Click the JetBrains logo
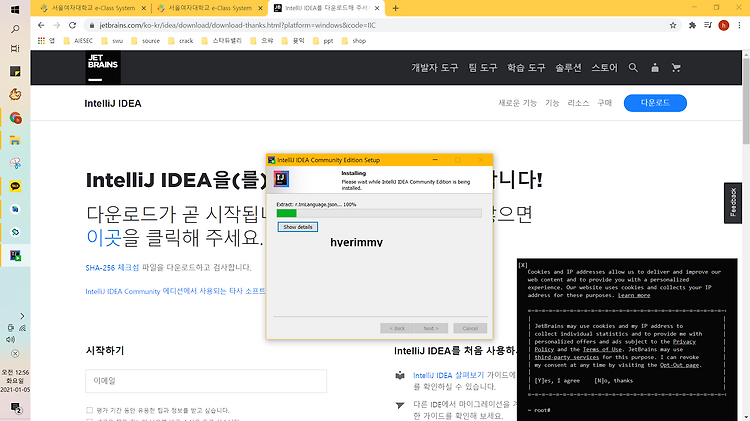The height and width of the screenshot is (421, 750). (x=103, y=67)
